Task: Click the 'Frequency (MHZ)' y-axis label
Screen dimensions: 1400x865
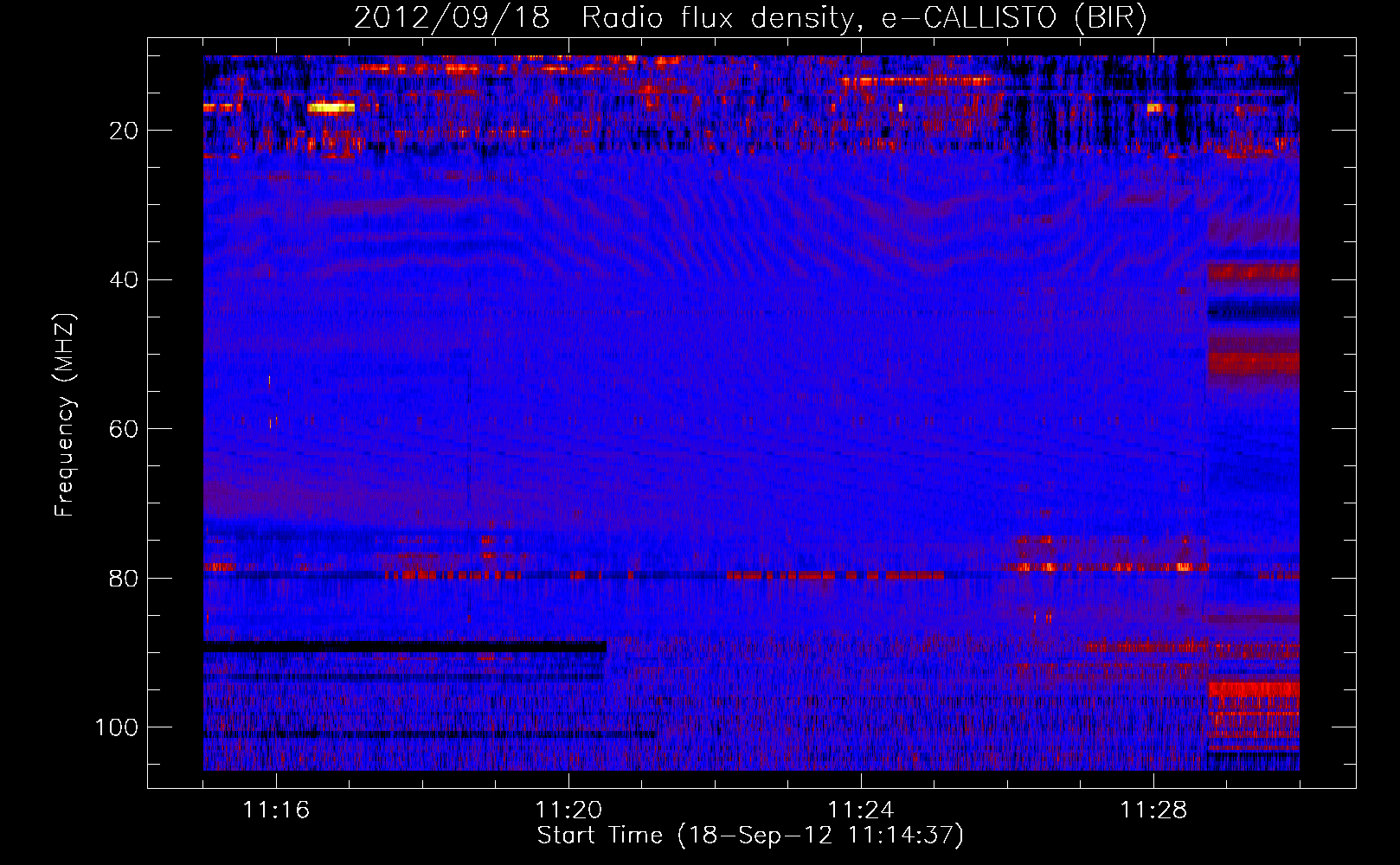Action: pos(66,415)
